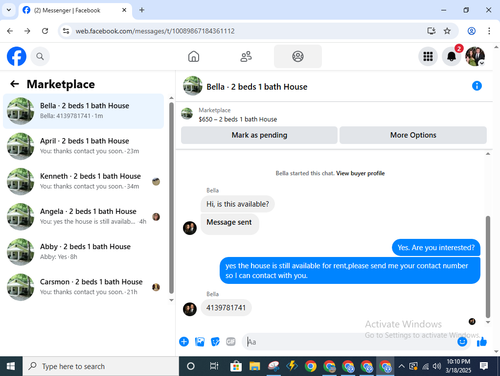Install app icon in address bar
The height and width of the screenshot is (376, 500).
click(x=431, y=31)
